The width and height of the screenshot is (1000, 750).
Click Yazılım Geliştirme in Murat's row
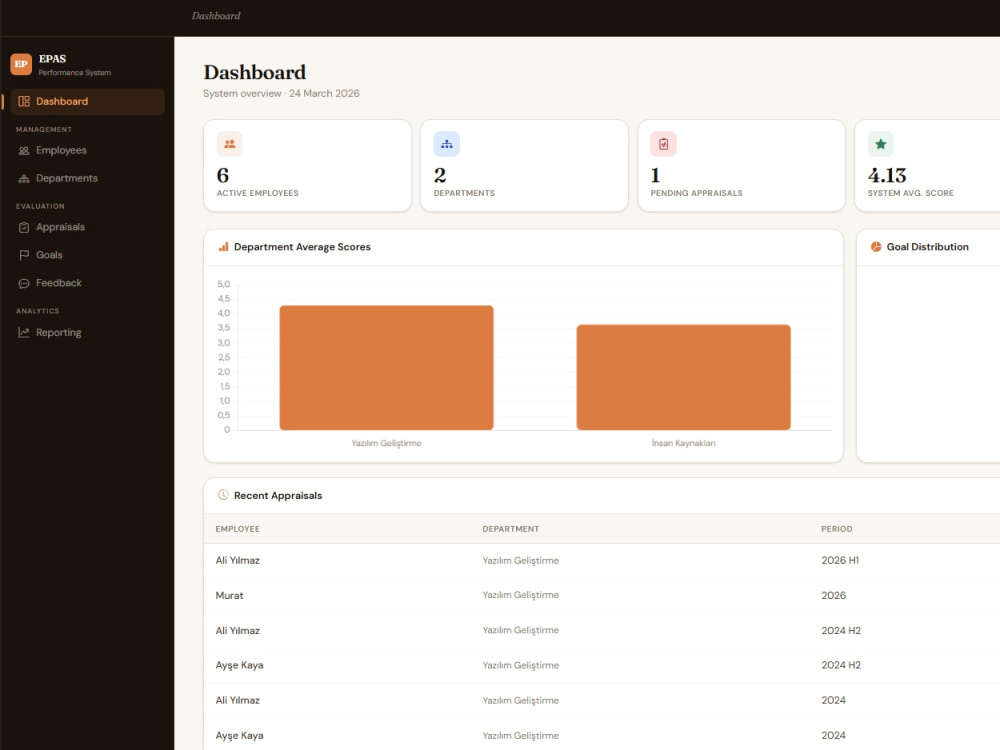pos(520,595)
